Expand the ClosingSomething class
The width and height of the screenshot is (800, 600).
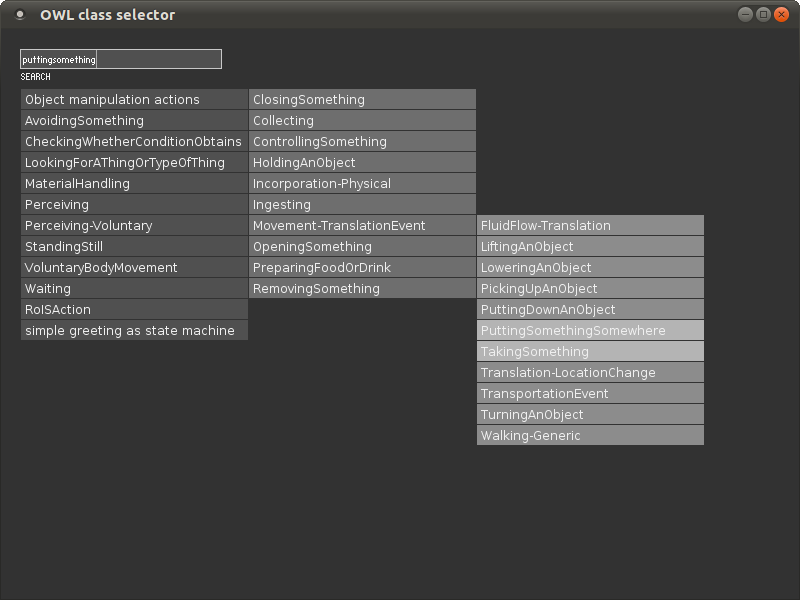362,99
